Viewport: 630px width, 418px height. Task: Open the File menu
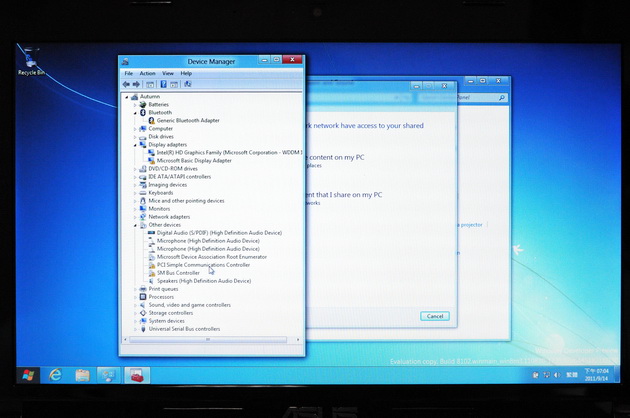[128, 73]
